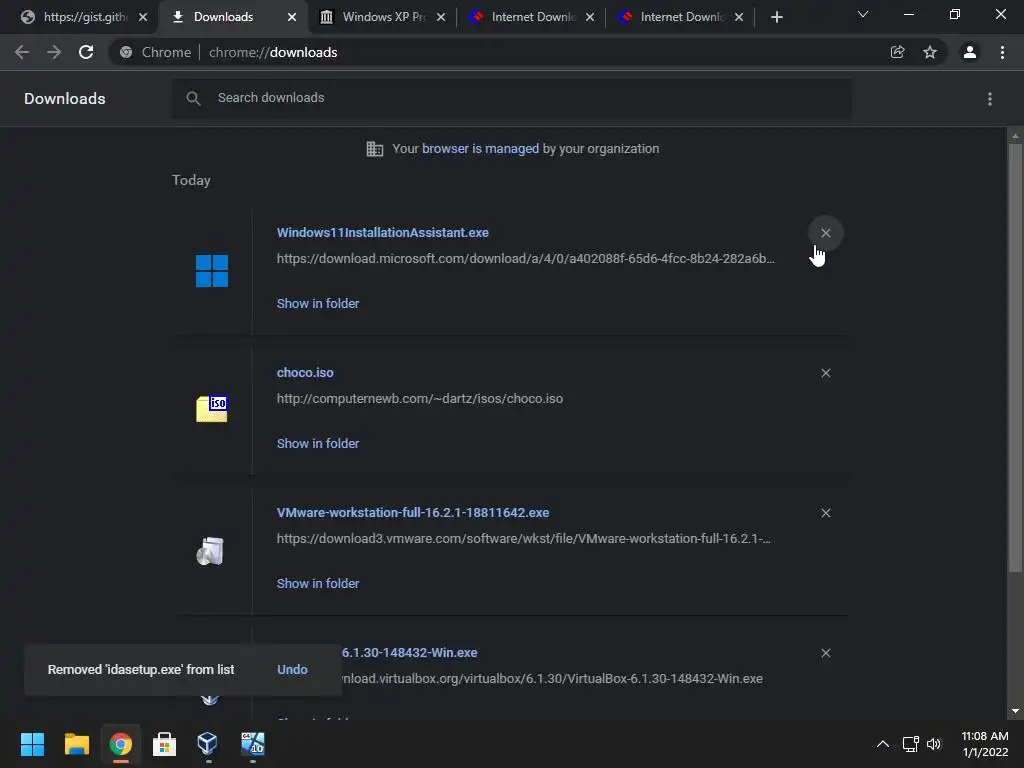The width and height of the screenshot is (1024, 768).
Task: Click into the Search downloads field
Action: (x=511, y=99)
